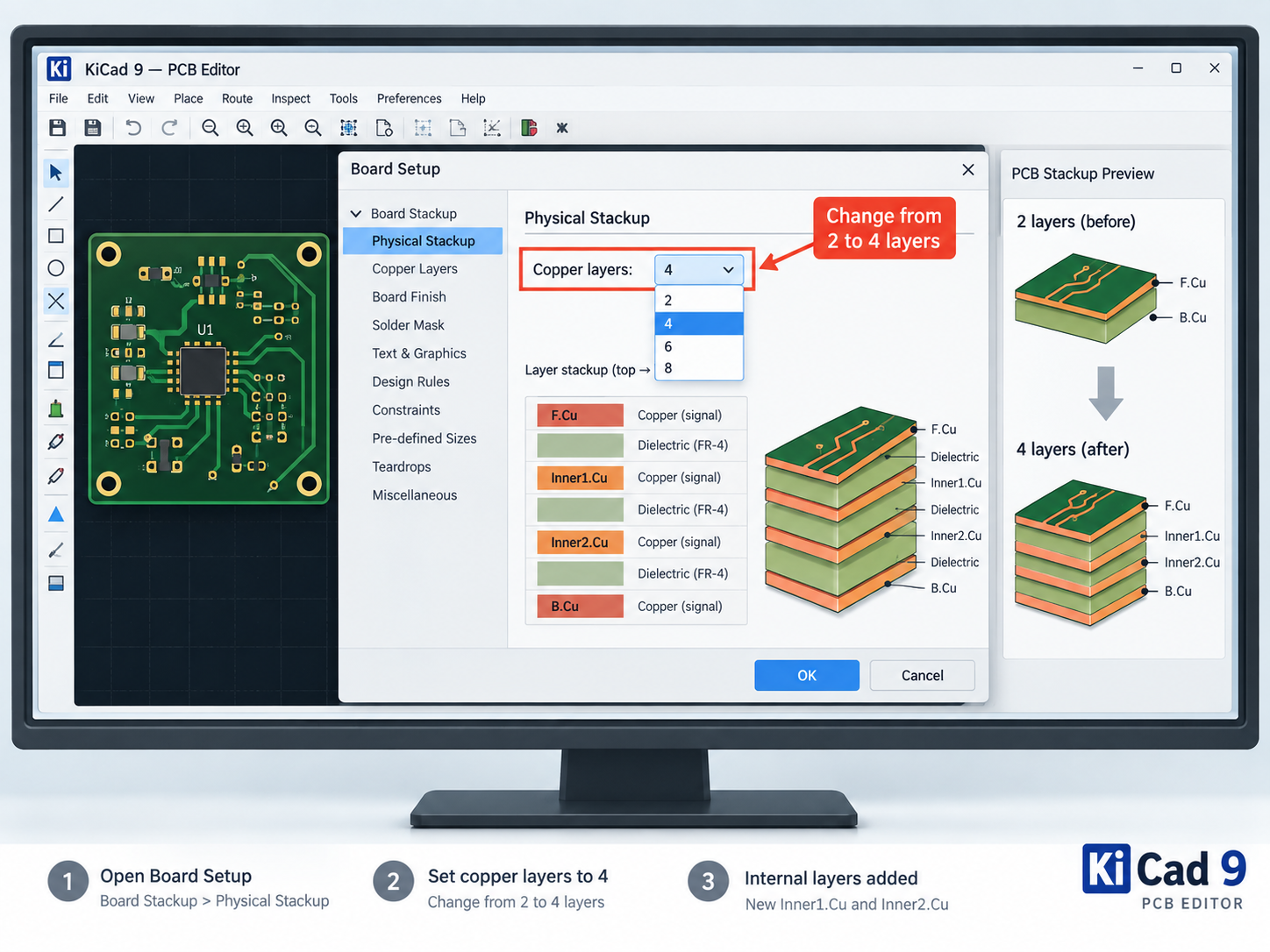1270x952 pixels.
Task: Click the U1 chip on the board
Action: [x=203, y=371]
